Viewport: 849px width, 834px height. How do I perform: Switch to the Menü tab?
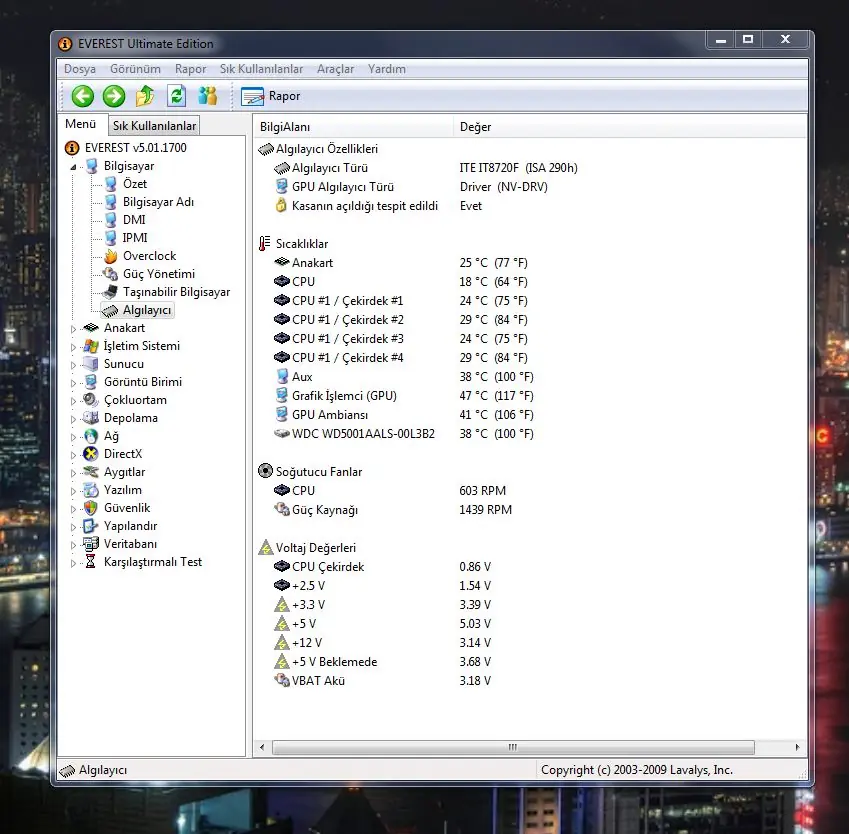(81, 124)
